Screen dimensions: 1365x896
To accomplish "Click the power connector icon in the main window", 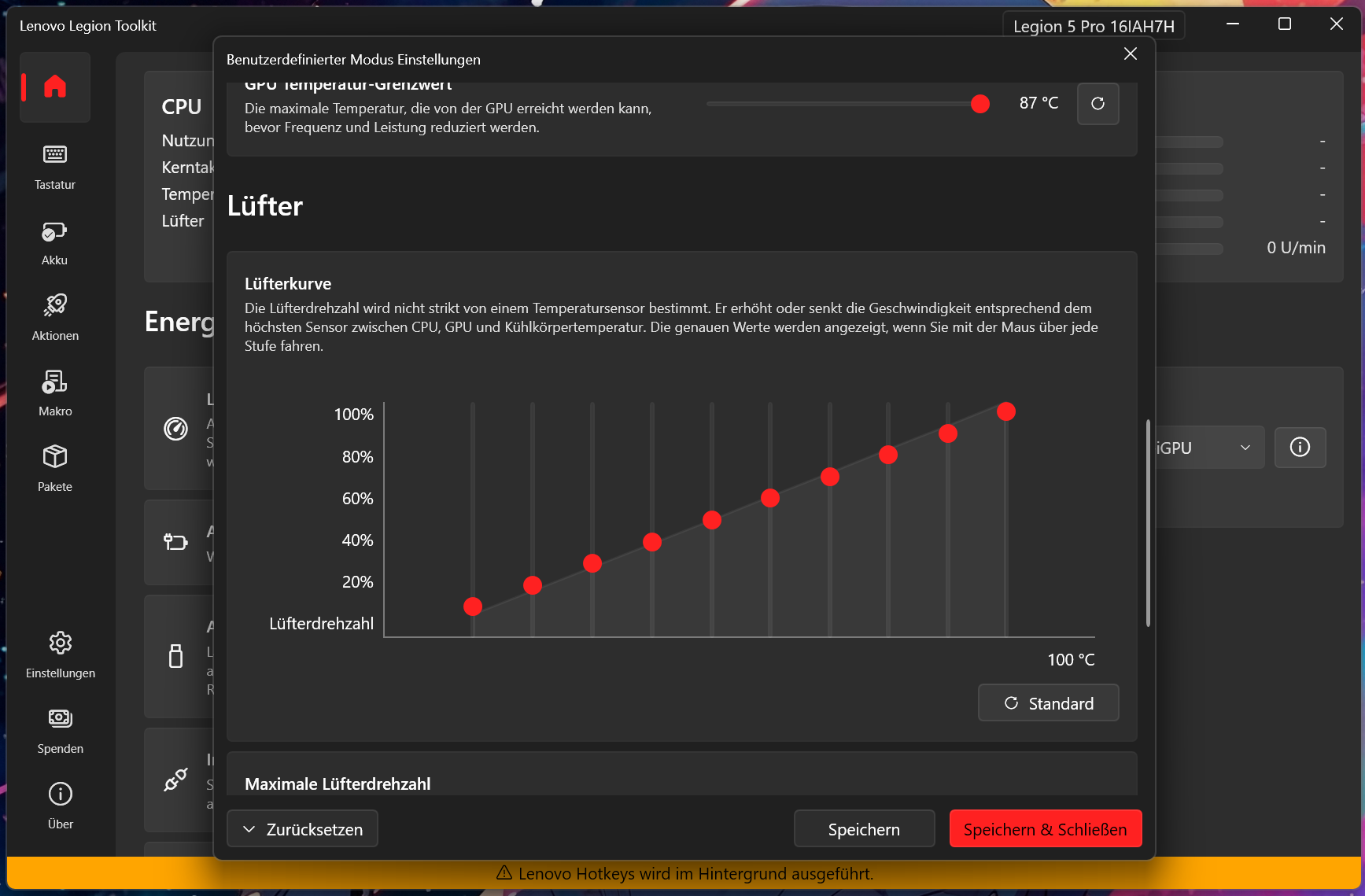I will [x=175, y=780].
